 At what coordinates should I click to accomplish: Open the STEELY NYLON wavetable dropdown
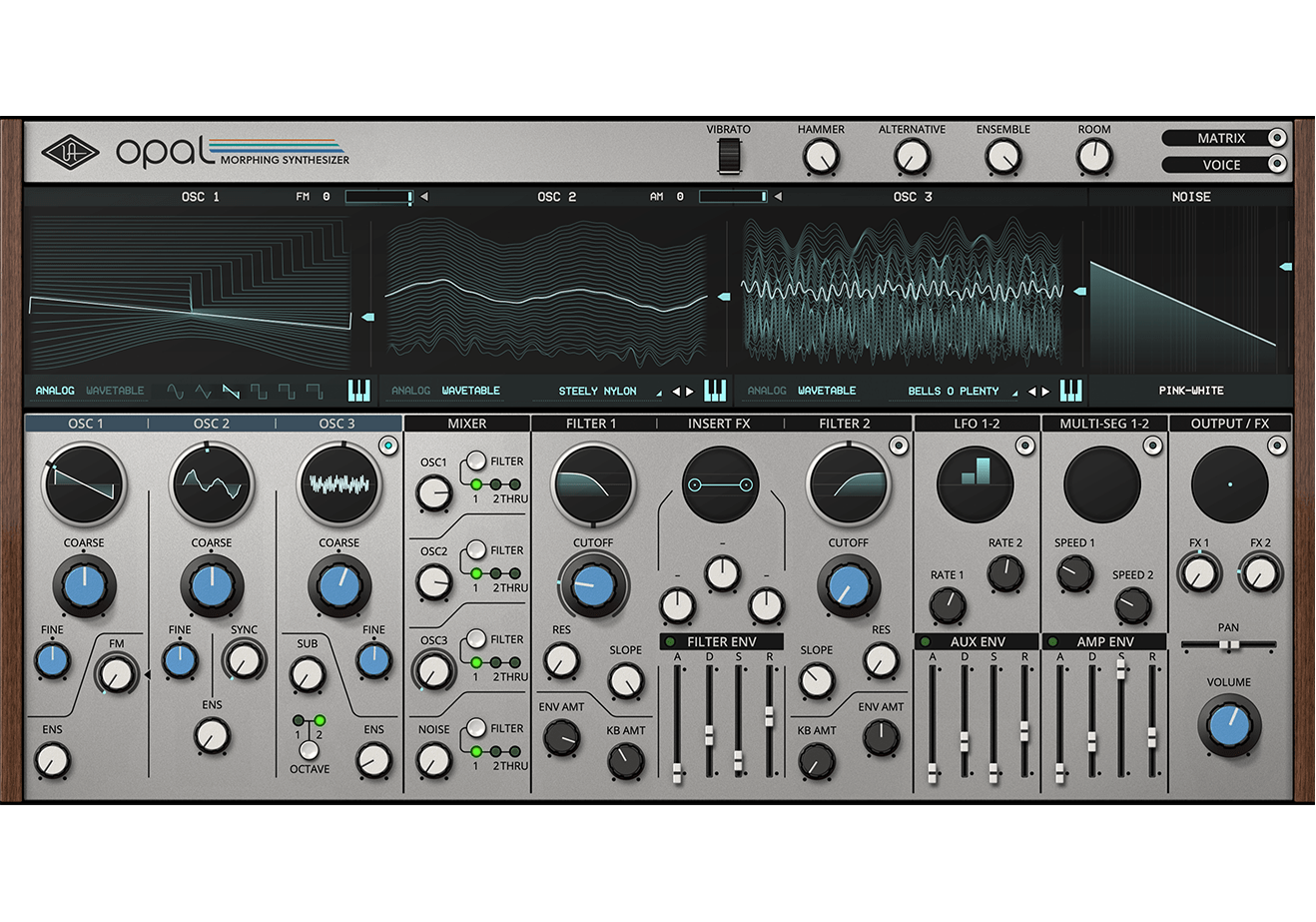[609, 392]
